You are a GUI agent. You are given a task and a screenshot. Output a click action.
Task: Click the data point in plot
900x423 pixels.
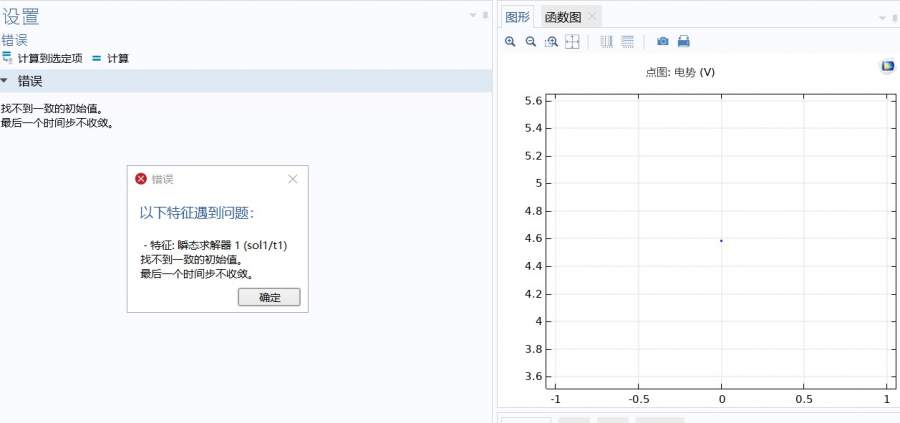coord(721,240)
